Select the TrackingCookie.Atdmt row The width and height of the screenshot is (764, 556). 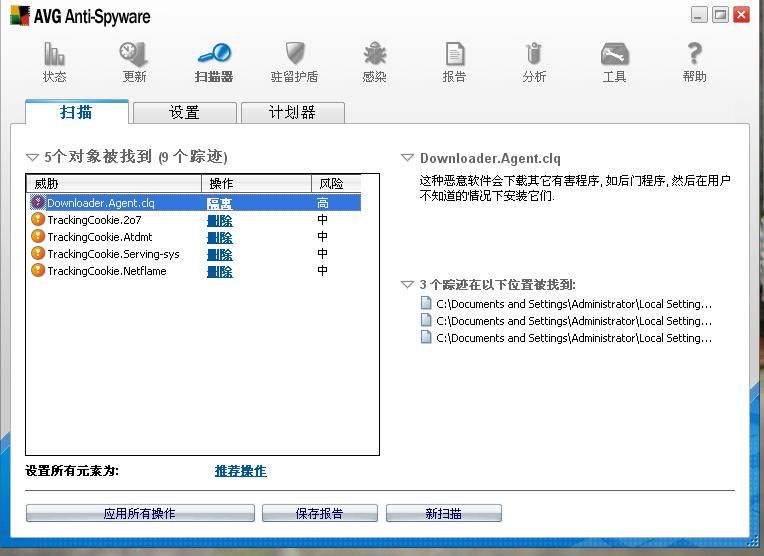195,237
